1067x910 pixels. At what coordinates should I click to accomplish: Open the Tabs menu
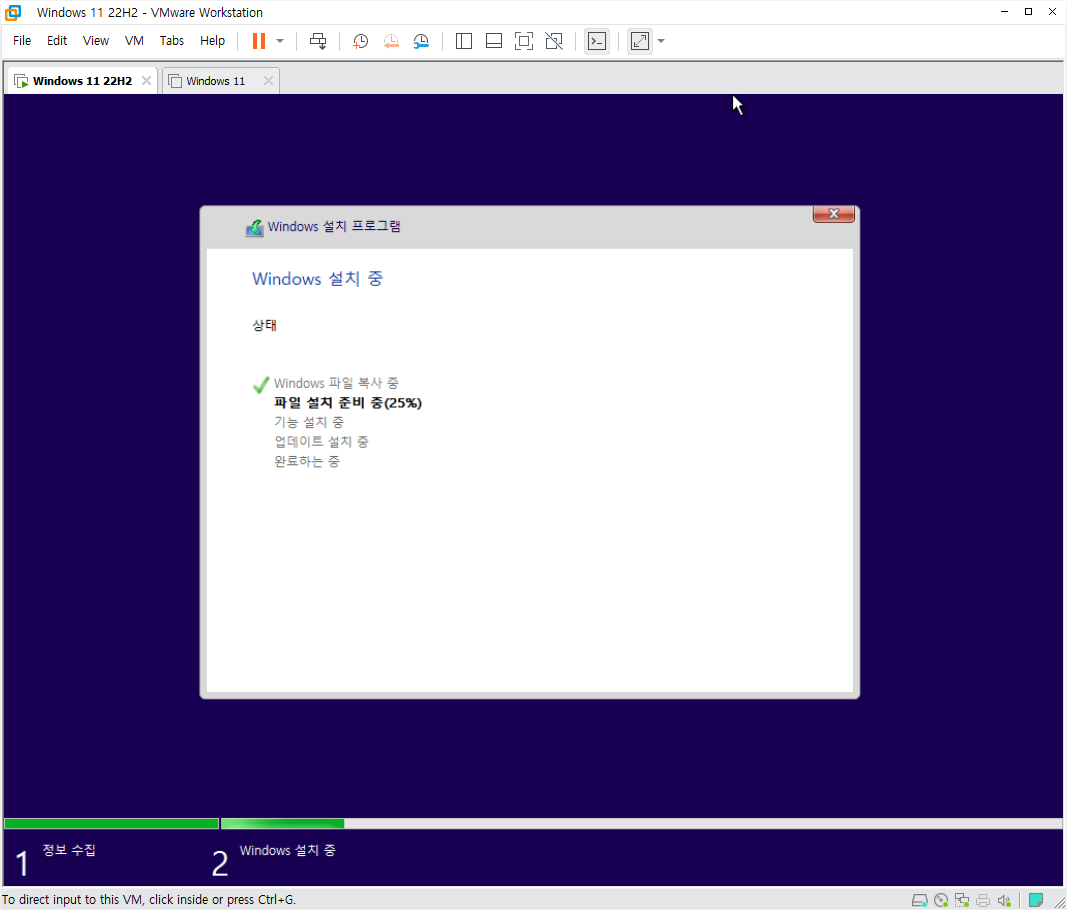[x=171, y=41]
